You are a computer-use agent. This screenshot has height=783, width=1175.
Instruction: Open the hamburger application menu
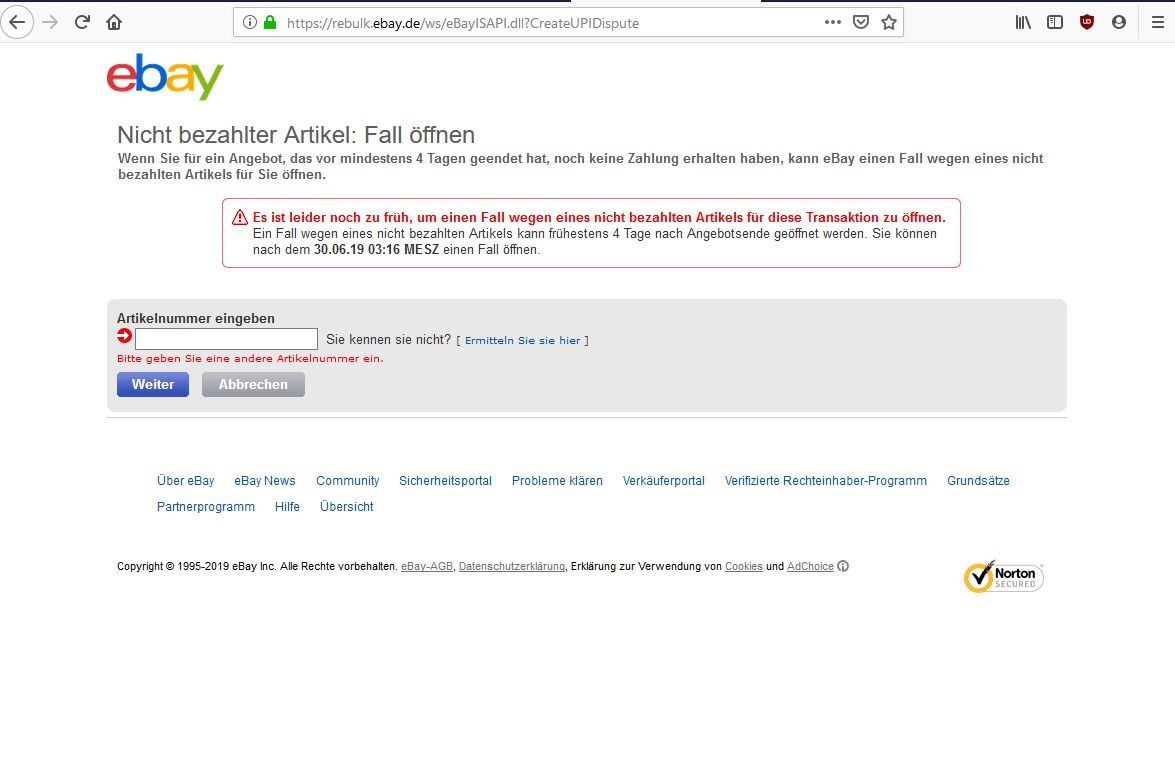click(x=1158, y=22)
